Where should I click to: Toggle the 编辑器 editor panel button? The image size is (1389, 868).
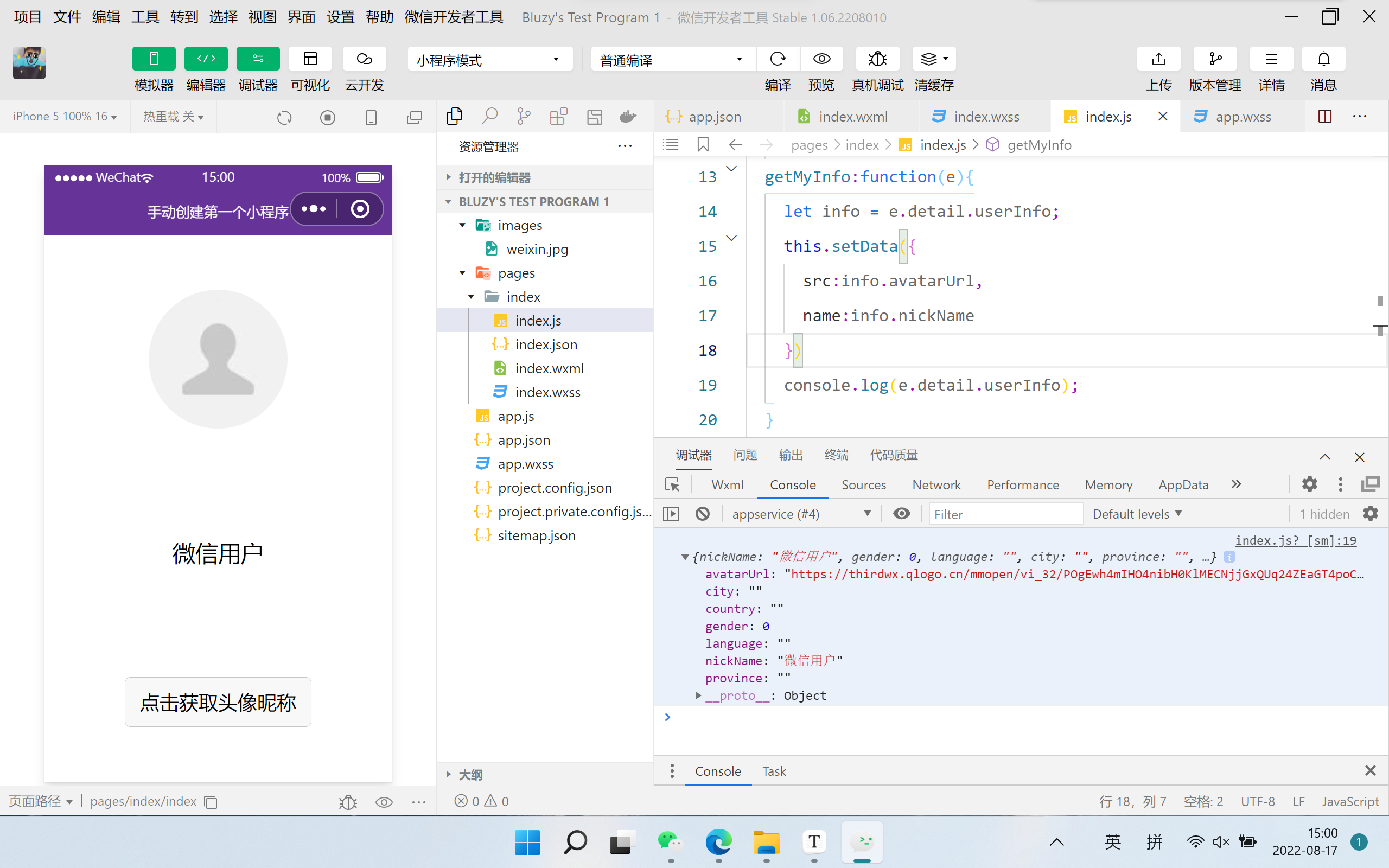point(206,59)
